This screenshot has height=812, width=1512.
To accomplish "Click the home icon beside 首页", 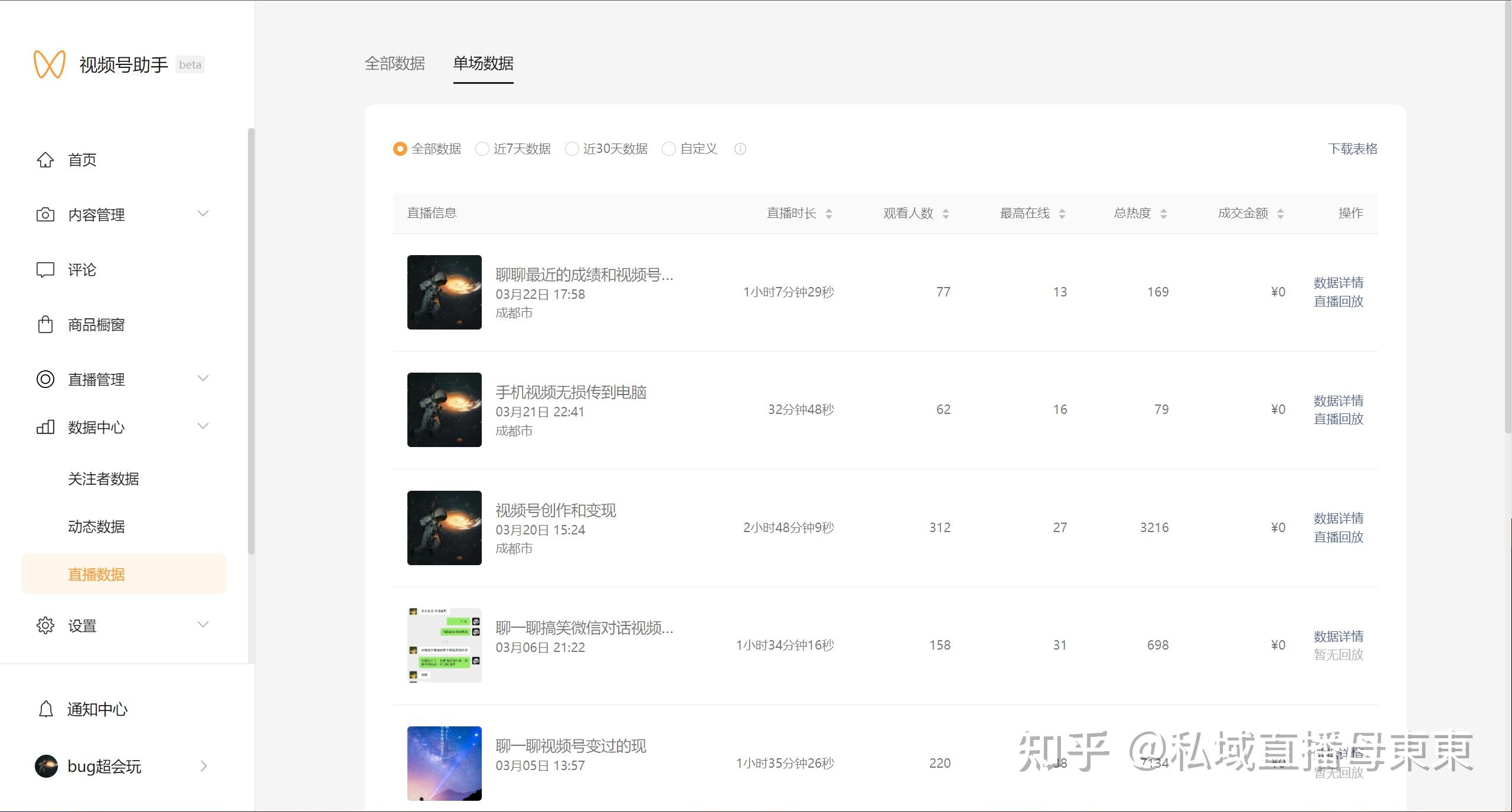I will (x=45, y=160).
